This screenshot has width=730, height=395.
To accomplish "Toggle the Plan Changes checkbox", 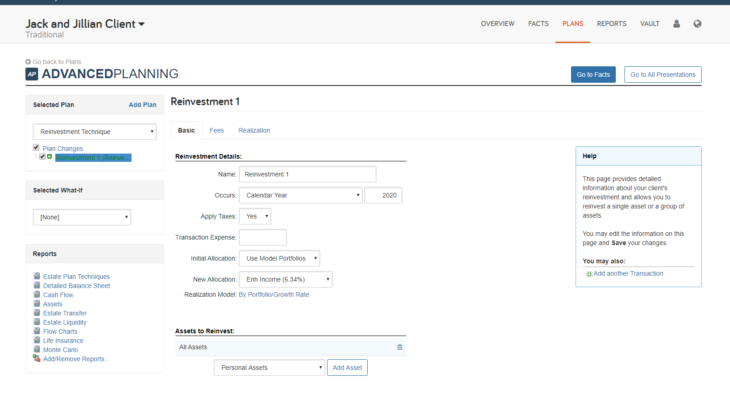I will point(36,147).
